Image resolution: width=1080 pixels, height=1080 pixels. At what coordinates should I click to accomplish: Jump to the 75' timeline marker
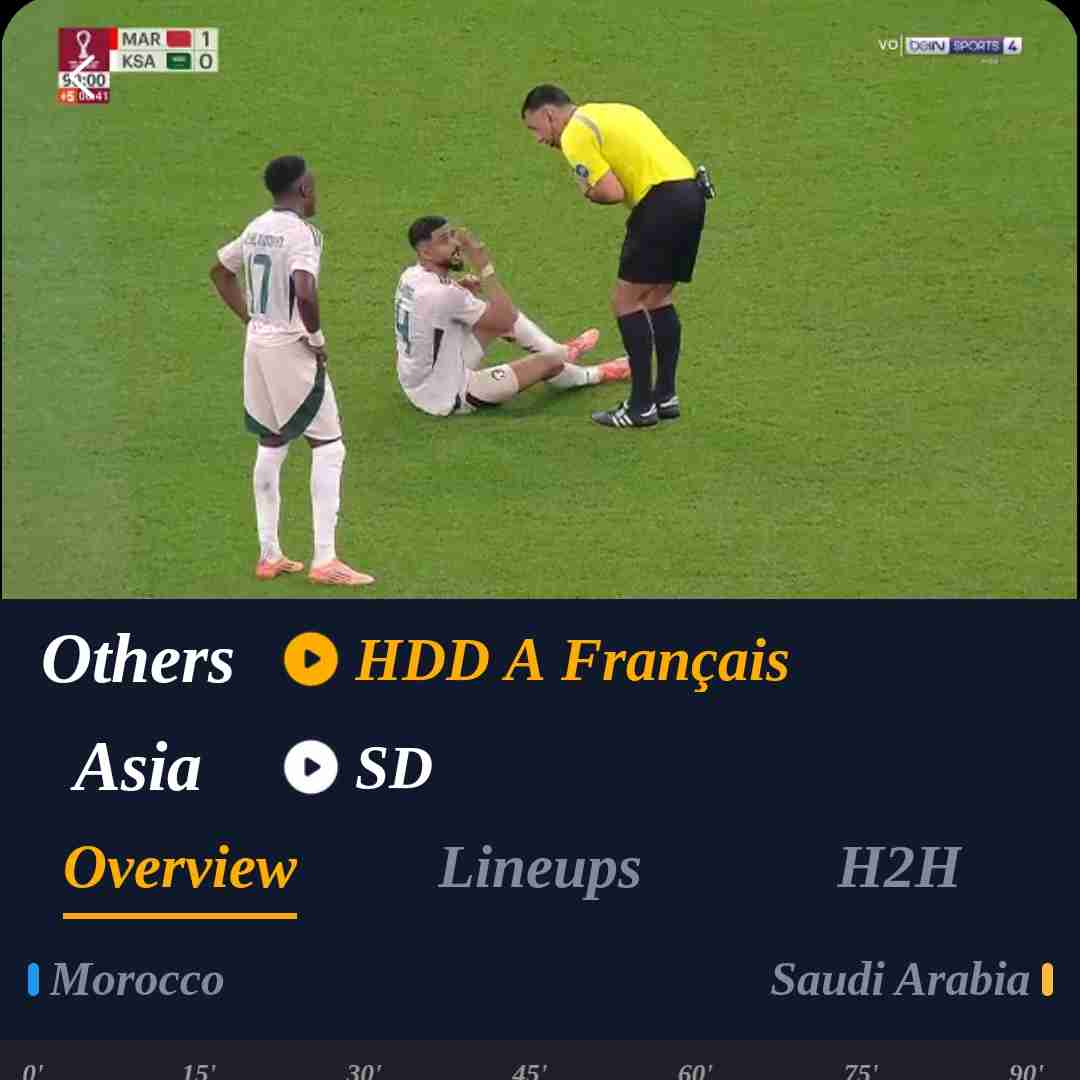[x=860, y=1071]
